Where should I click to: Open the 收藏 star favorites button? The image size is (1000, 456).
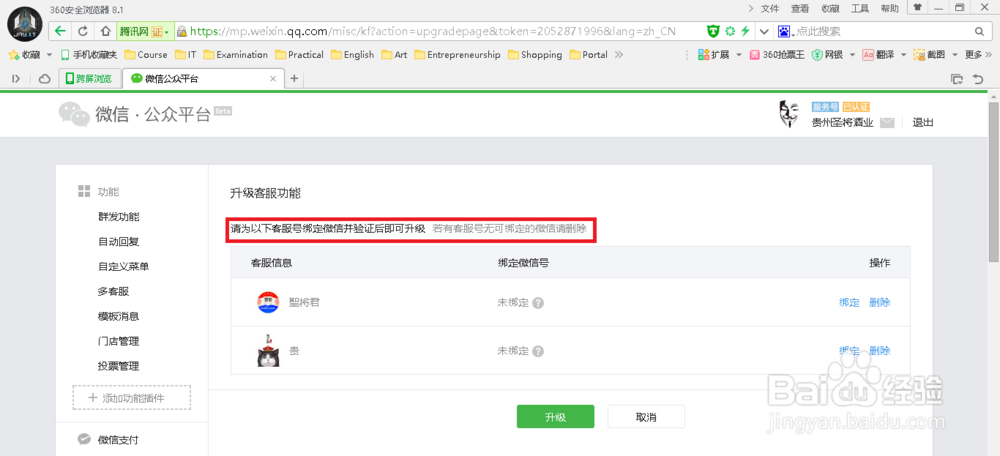click(x=24, y=55)
